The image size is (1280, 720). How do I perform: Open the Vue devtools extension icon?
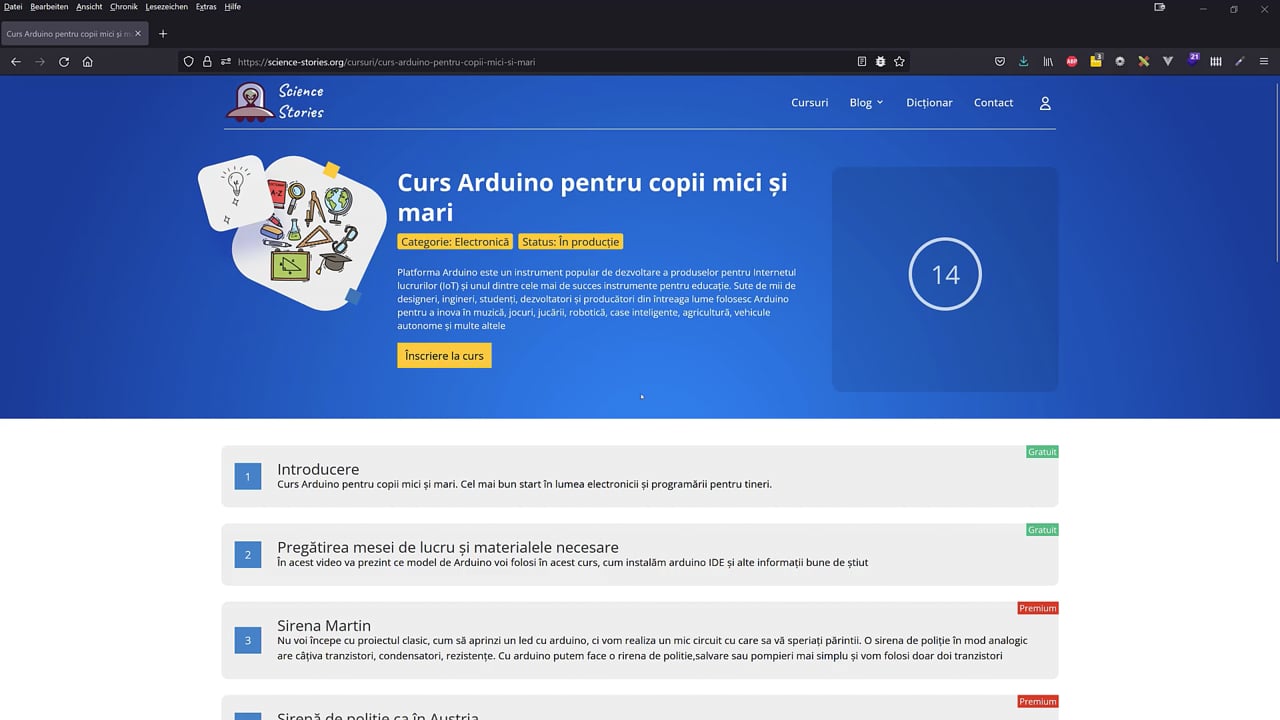(x=1168, y=62)
